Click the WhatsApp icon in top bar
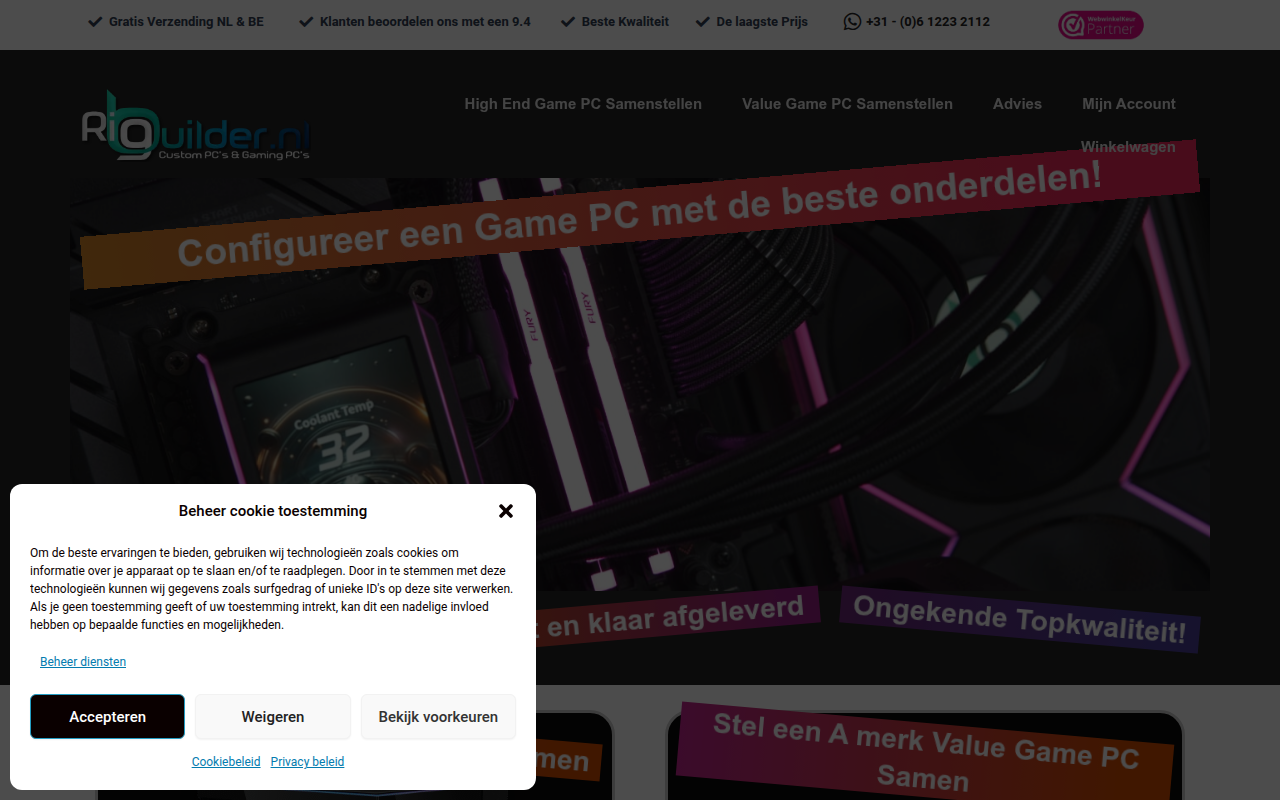 click(852, 21)
